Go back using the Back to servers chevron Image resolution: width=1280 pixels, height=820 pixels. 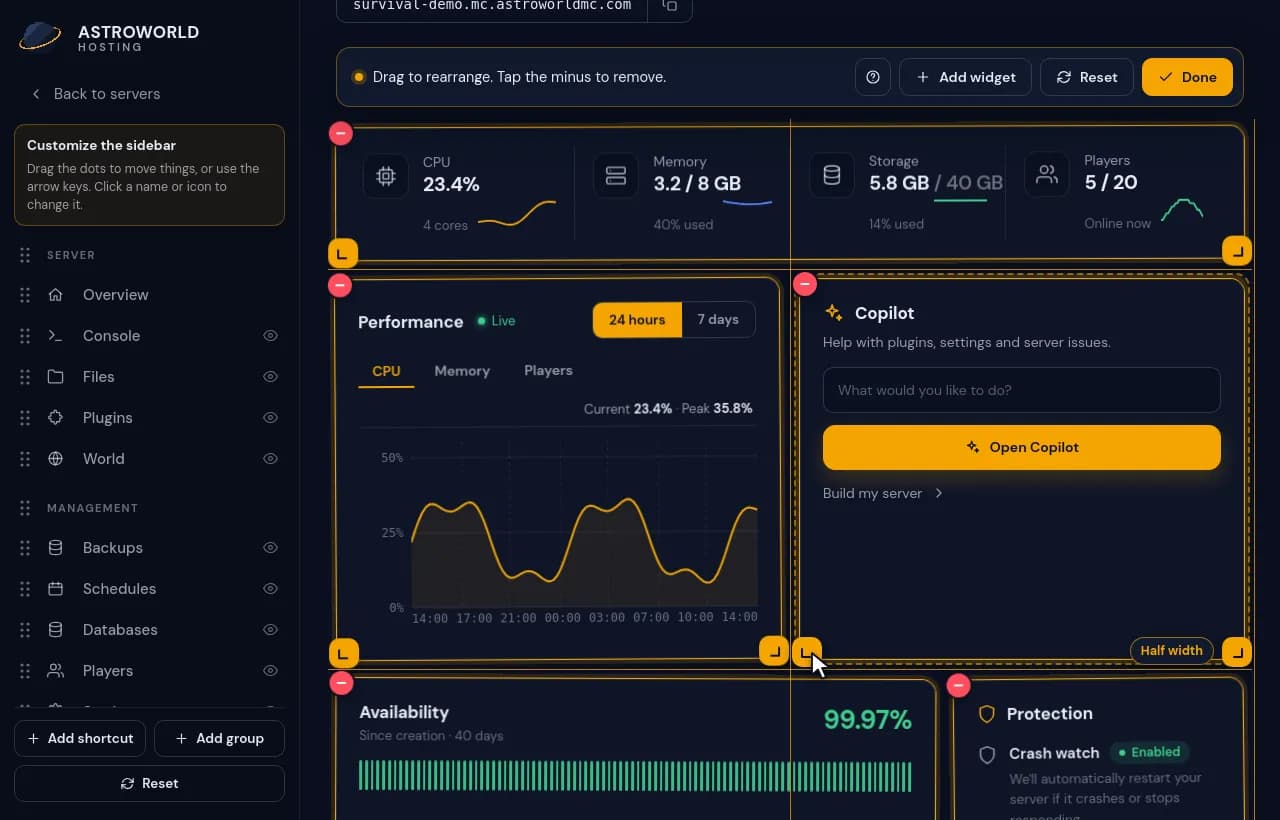[x=36, y=94]
